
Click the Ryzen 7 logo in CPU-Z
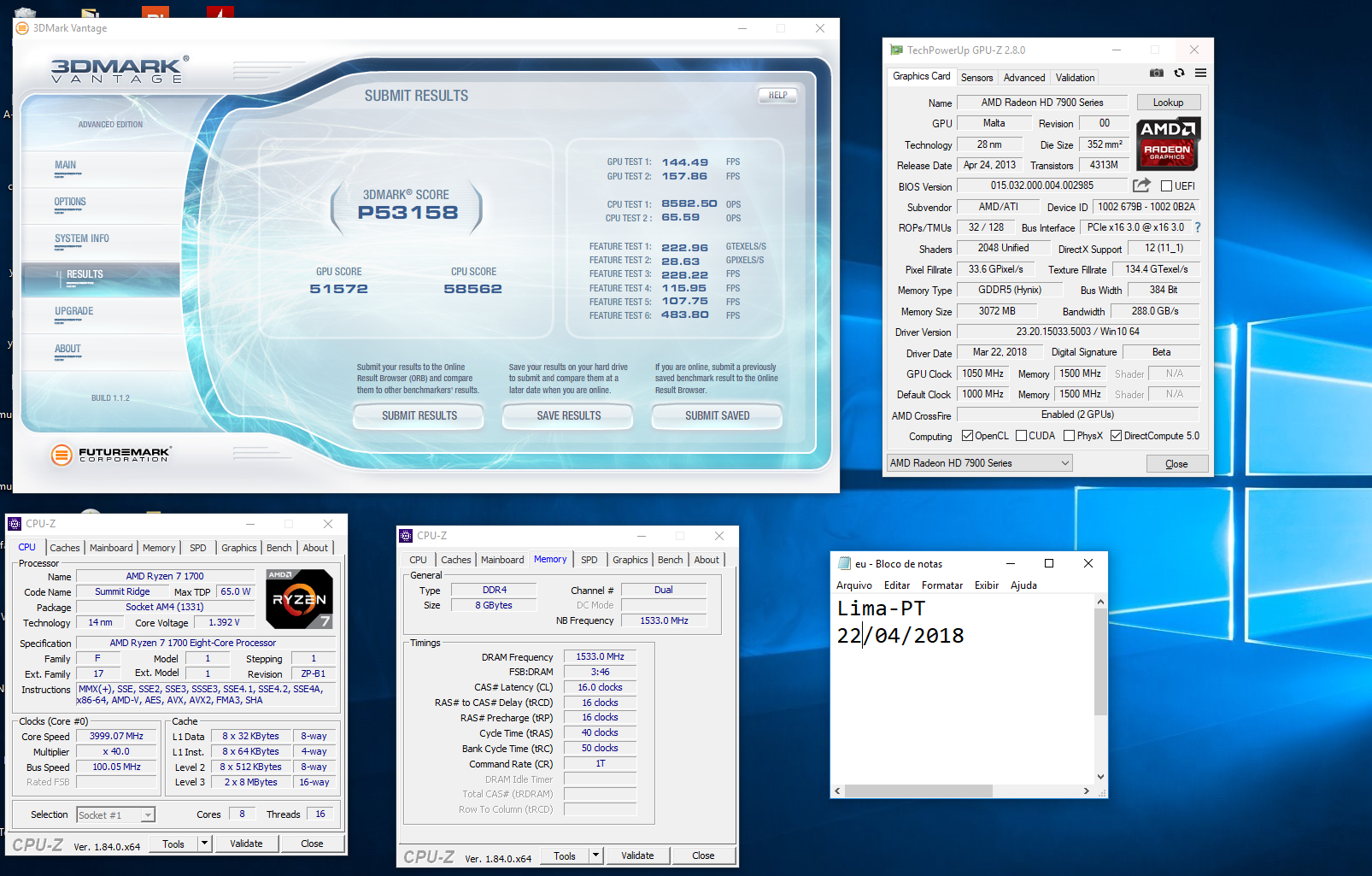click(299, 598)
